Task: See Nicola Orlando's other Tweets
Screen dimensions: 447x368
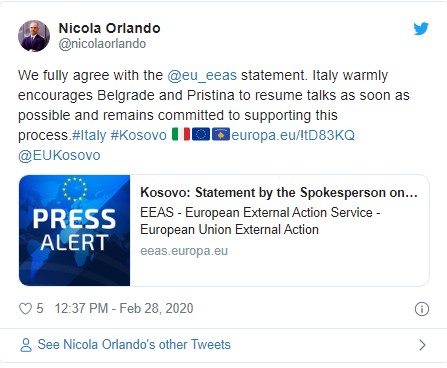Action: pos(134,345)
